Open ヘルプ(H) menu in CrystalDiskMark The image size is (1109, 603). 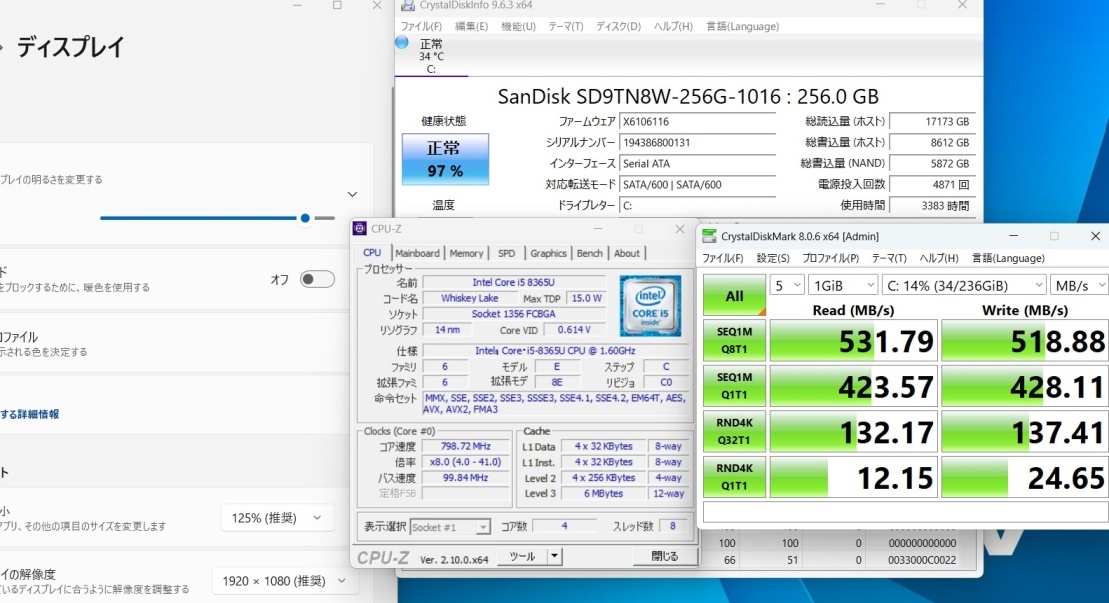[939, 258]
